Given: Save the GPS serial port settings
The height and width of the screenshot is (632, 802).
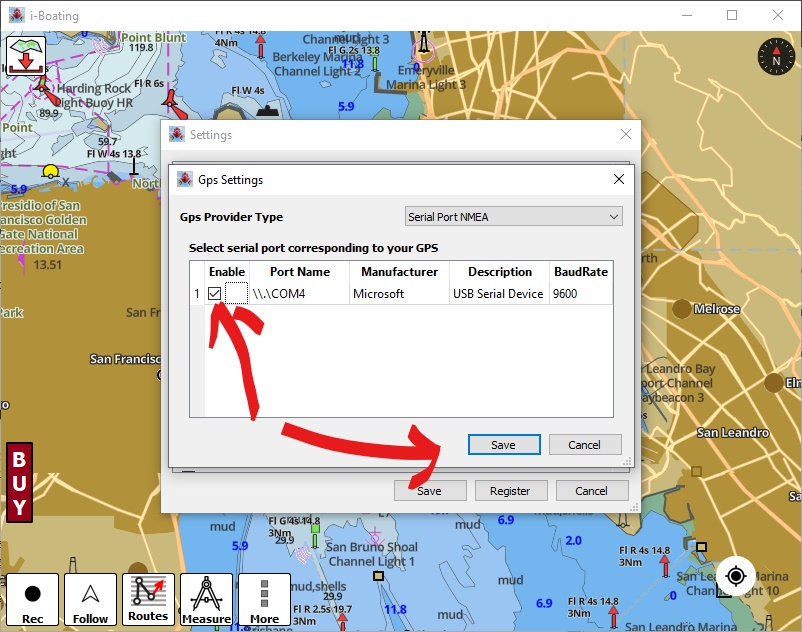Looking at the screenshot, I should (504, 444).
